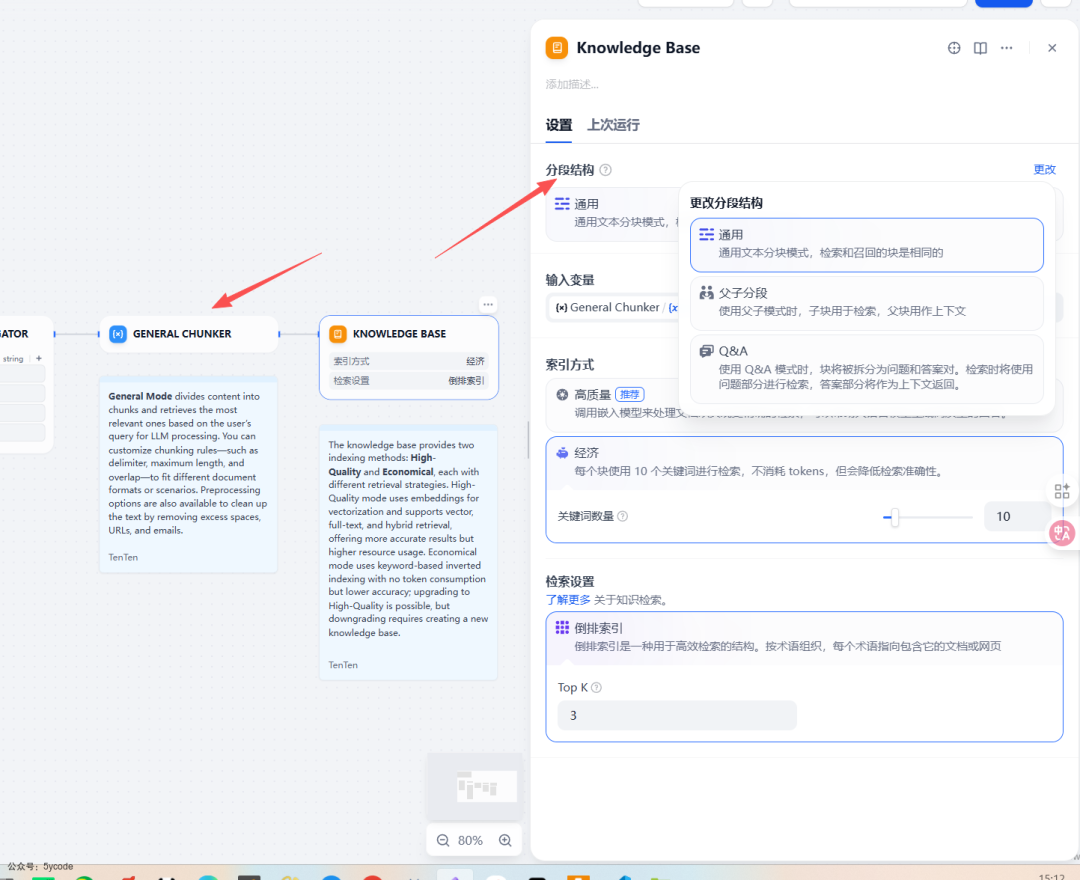1080x880 pixels.
Task: Open the split-view layout icon beside crosshair
Action: [x=980, y=47]
